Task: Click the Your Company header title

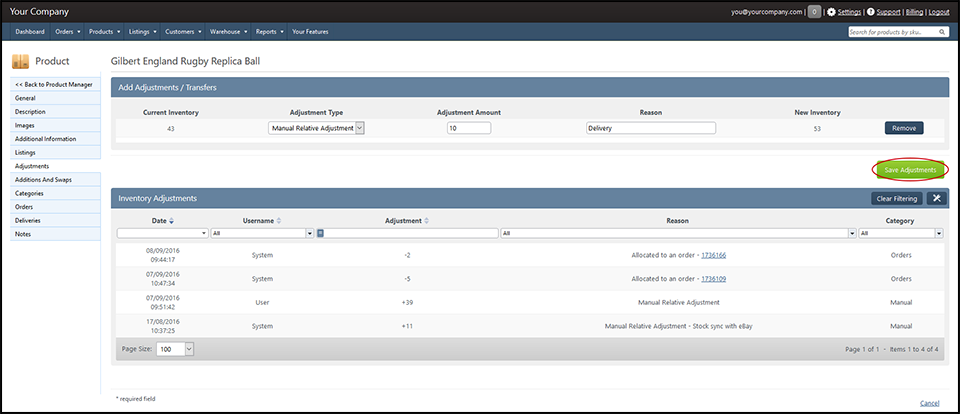Action: coord(39,12)
